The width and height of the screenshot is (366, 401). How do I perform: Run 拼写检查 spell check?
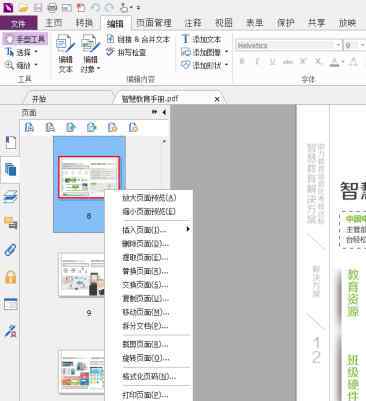(127, 52)
